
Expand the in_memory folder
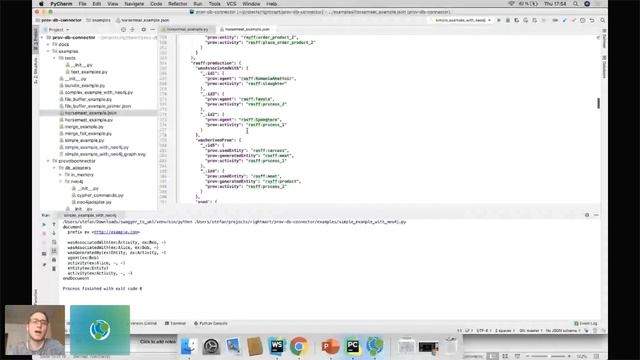(x=61, y=175)
